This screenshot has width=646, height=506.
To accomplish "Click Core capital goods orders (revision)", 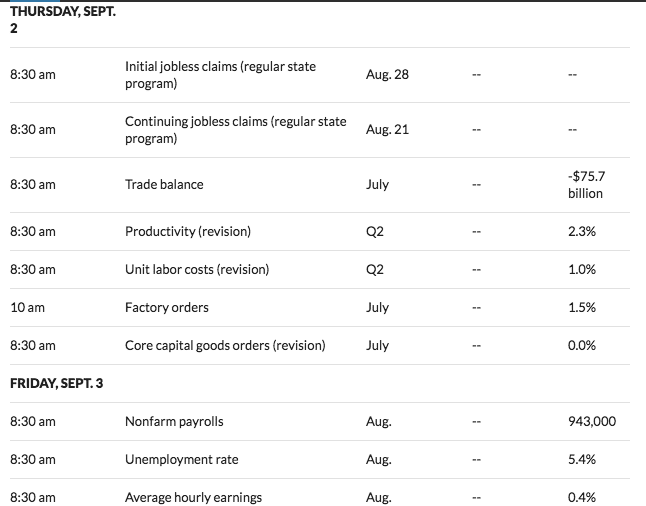I will click(225, 345).
